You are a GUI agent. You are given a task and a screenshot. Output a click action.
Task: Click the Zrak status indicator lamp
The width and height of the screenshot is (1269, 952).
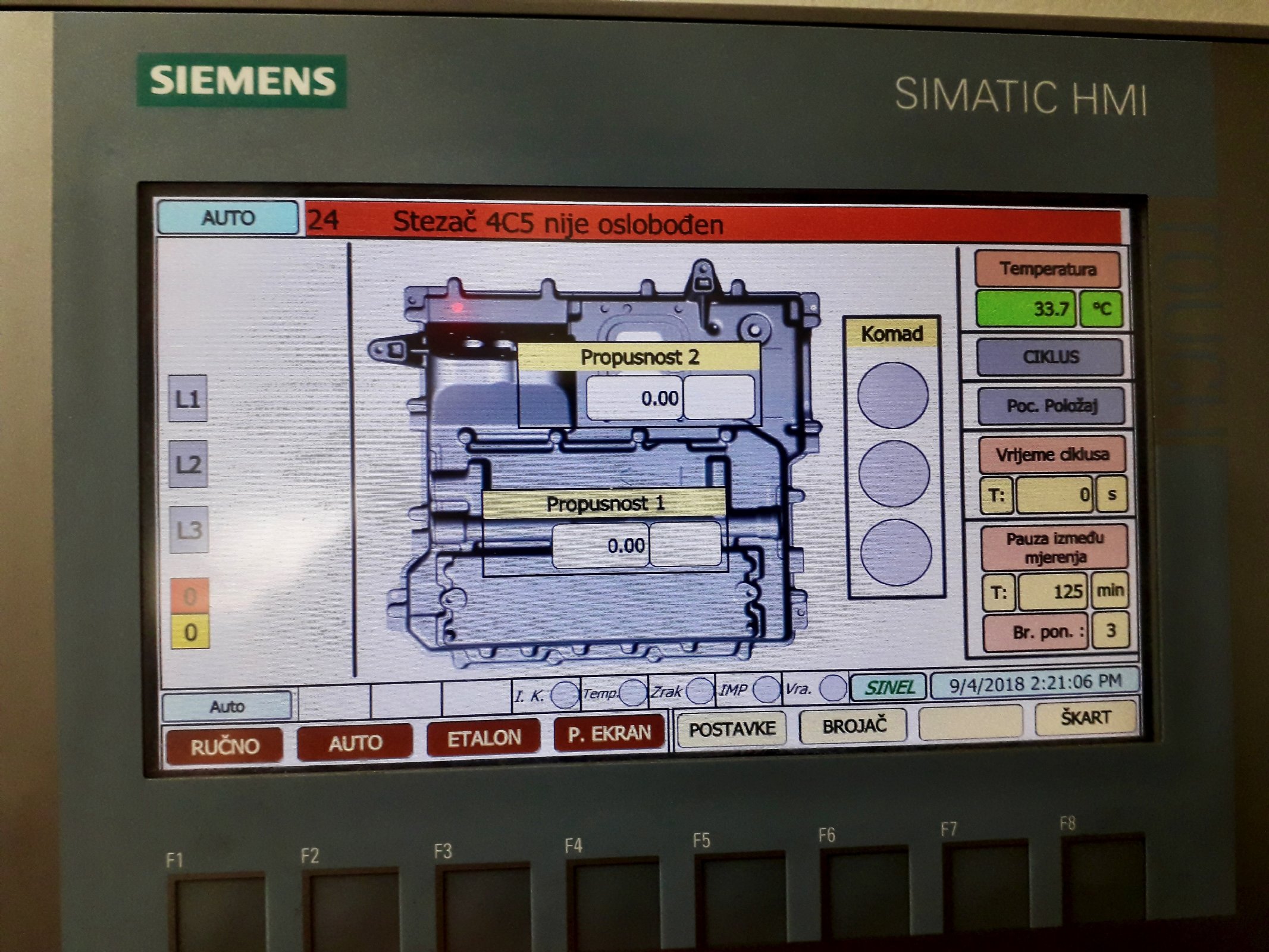click(699, 691)
